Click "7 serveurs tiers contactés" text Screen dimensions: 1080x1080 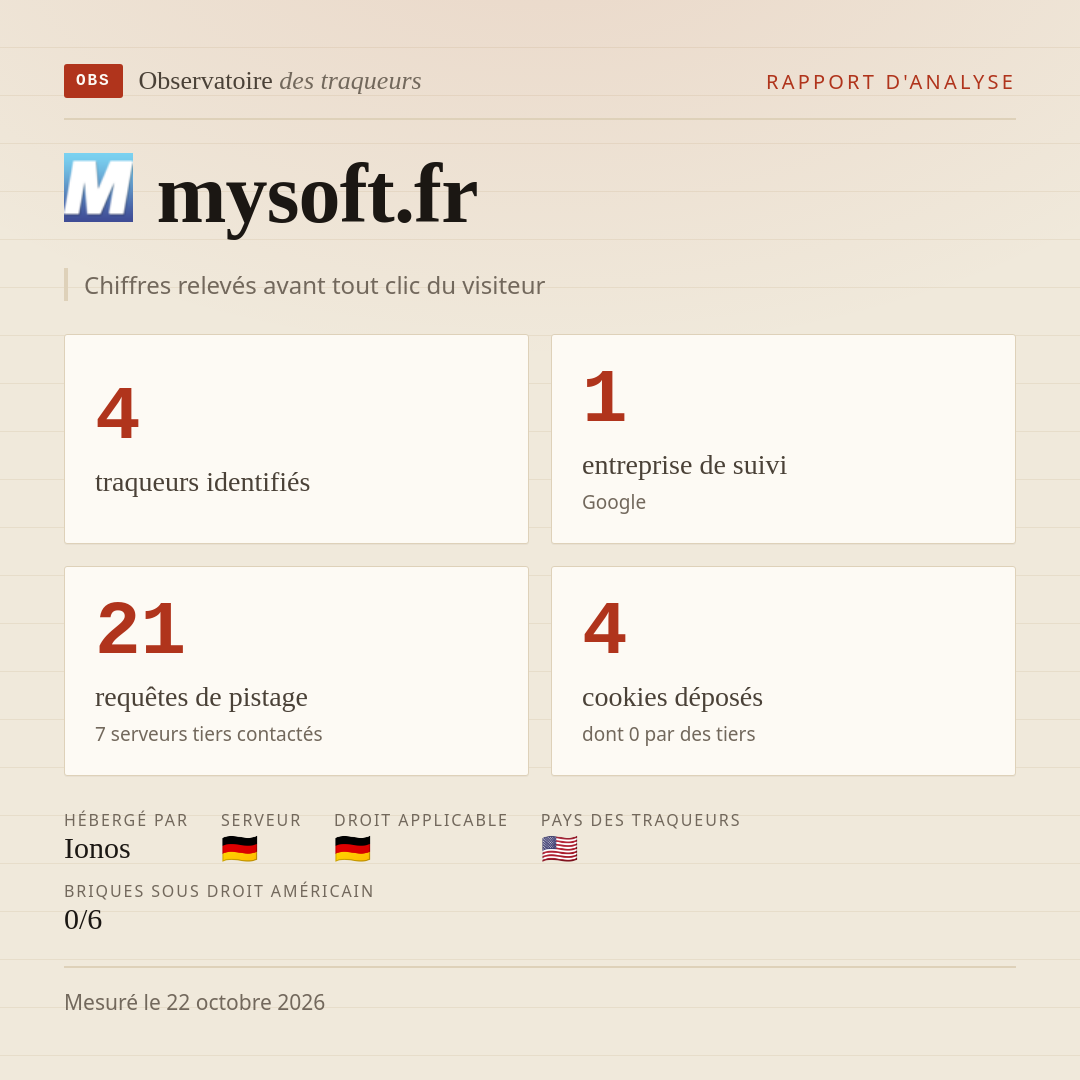coord(209,734)
